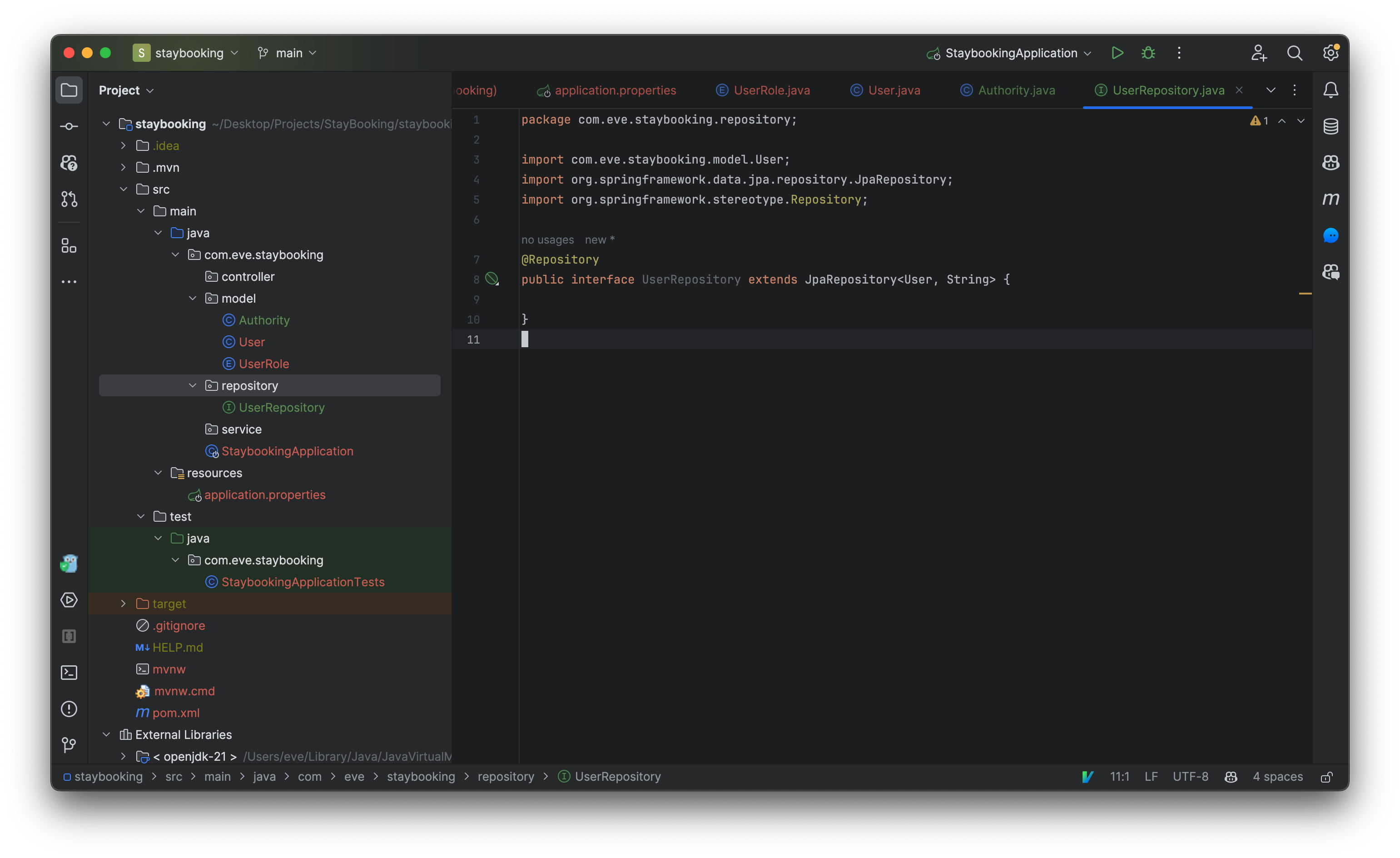Image resolution: width=1400 pixels, height=858 pixels.
Task: Start debugging with the bug icon
Action: [1148, 53]
